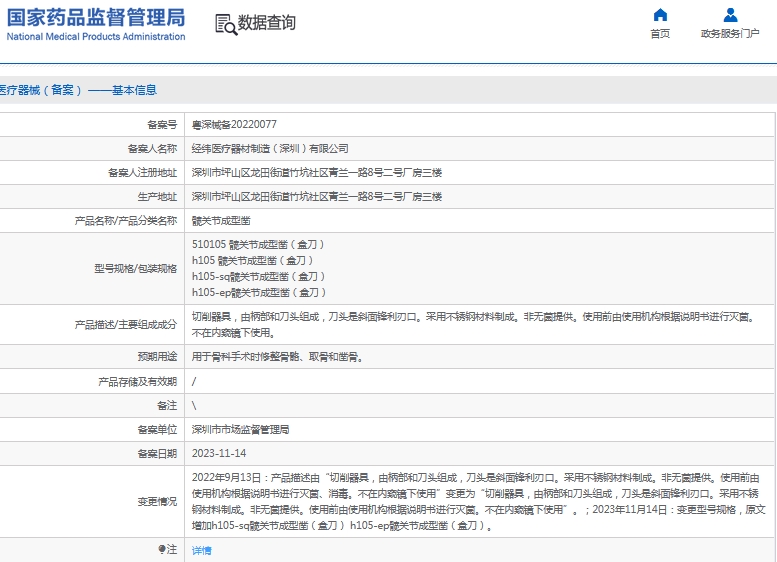Select the company name 经纬医疗器材制造（深圳）有限公司
The image size is (777, 562).
(270, 148)
